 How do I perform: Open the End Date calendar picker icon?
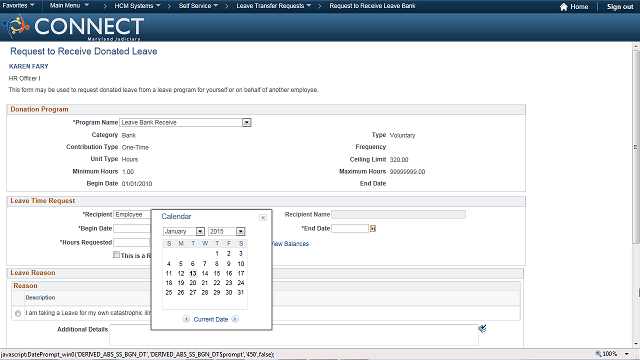point(373,229)
